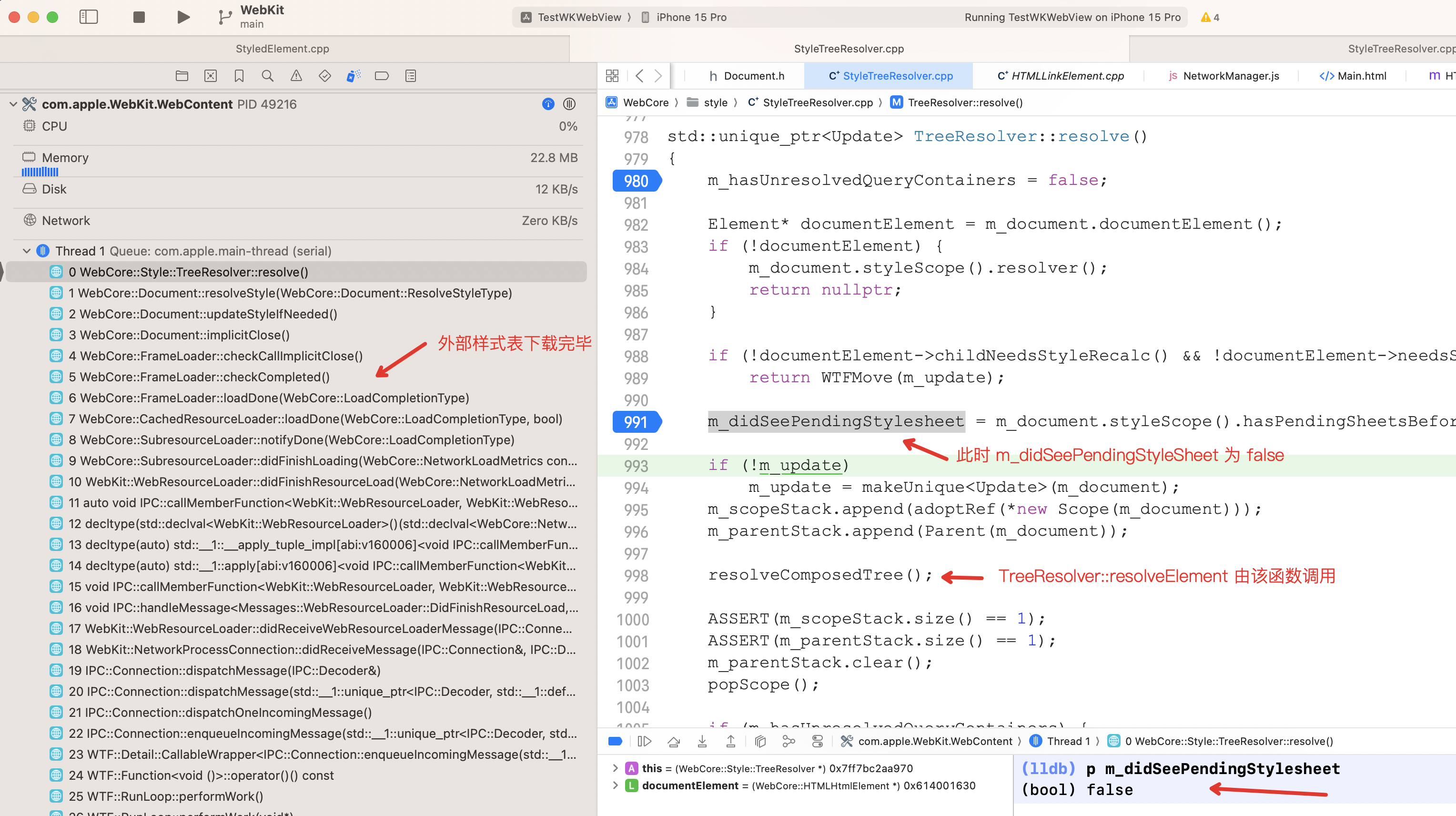Click the memory usage bar graph
This screenshot has width=1456, height=816.
pos(40,172)
